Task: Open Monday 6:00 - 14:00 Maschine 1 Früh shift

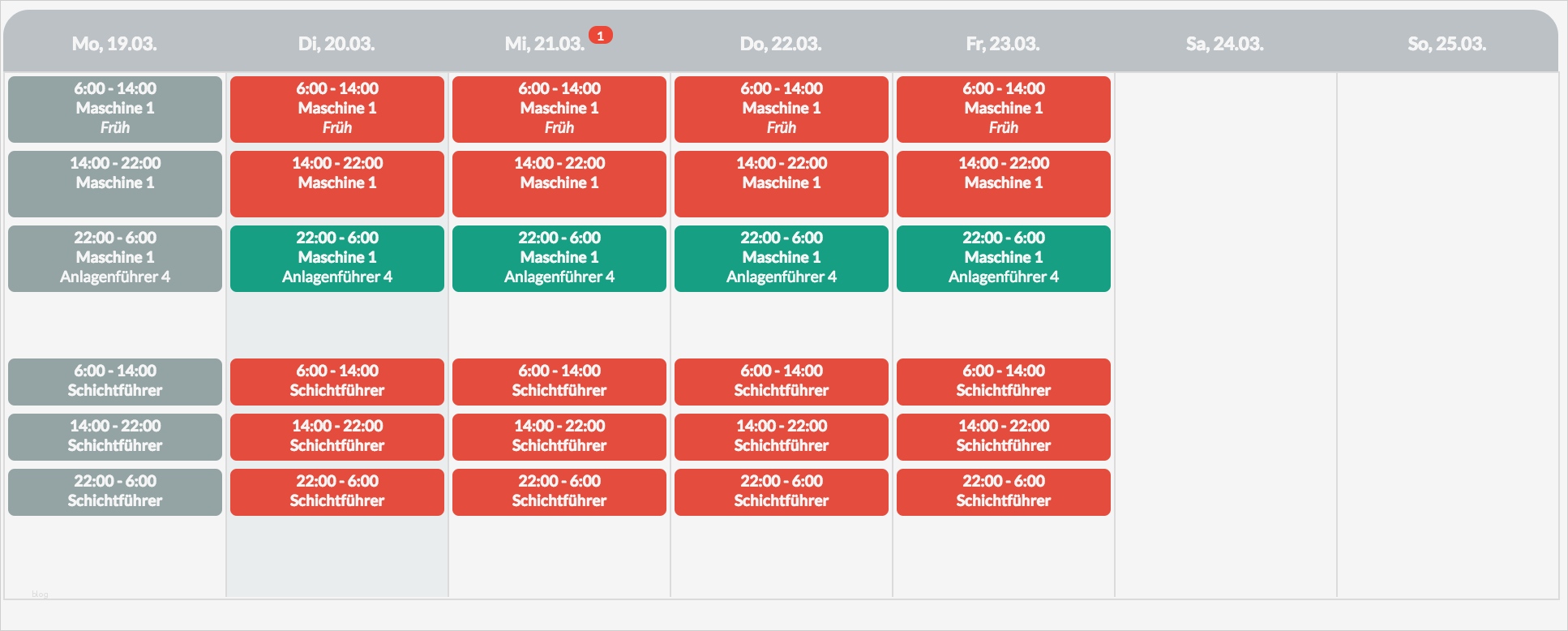Action: (115, 109)
